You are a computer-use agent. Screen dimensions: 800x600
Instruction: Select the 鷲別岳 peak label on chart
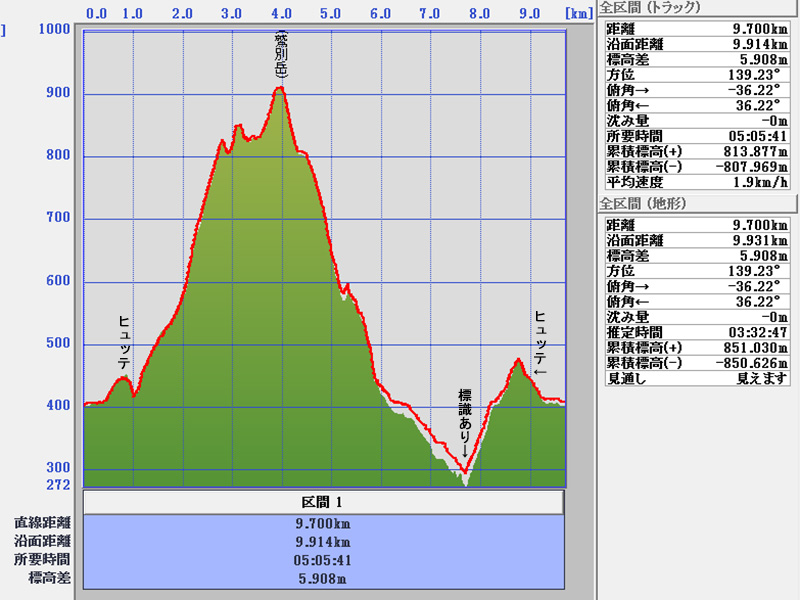click(x=281, y=56)
